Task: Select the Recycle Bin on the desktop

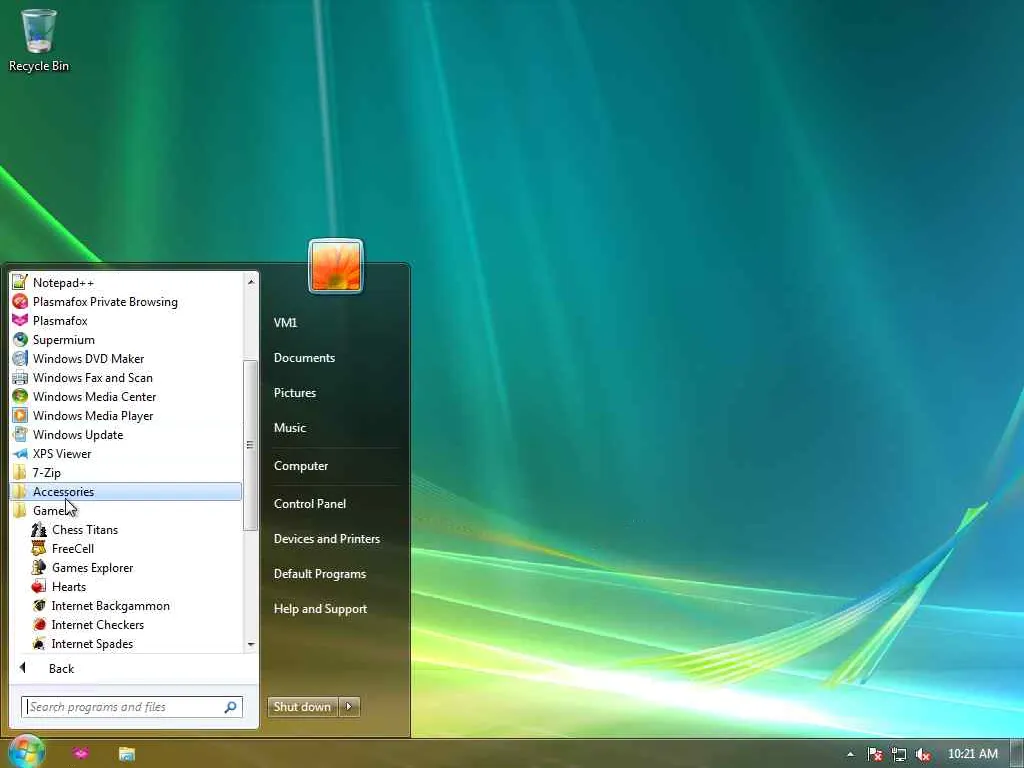Action: pos(39,40)
